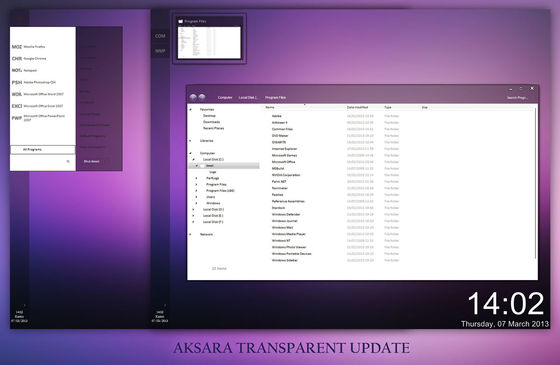
Task: Start Adobe Photoshop via PSH icon
Action: 16,82
